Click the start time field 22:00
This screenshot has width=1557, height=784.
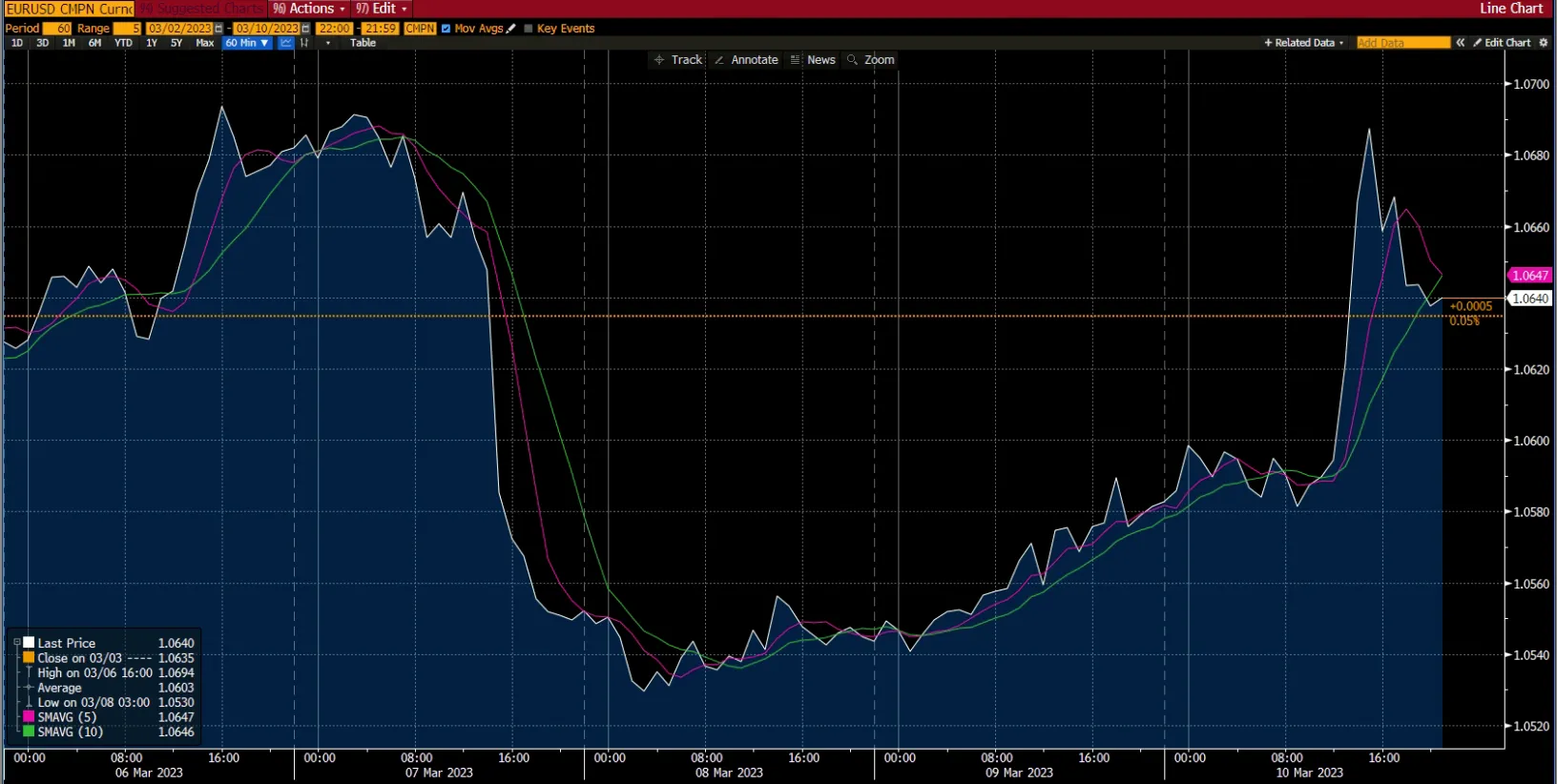coord(334,29)
